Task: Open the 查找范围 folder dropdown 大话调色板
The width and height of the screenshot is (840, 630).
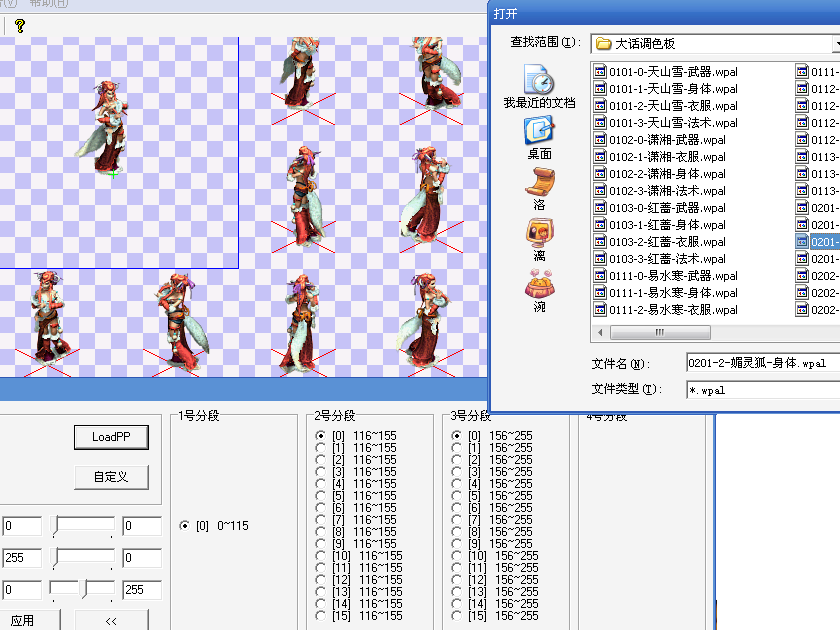Action: [715, 43]
